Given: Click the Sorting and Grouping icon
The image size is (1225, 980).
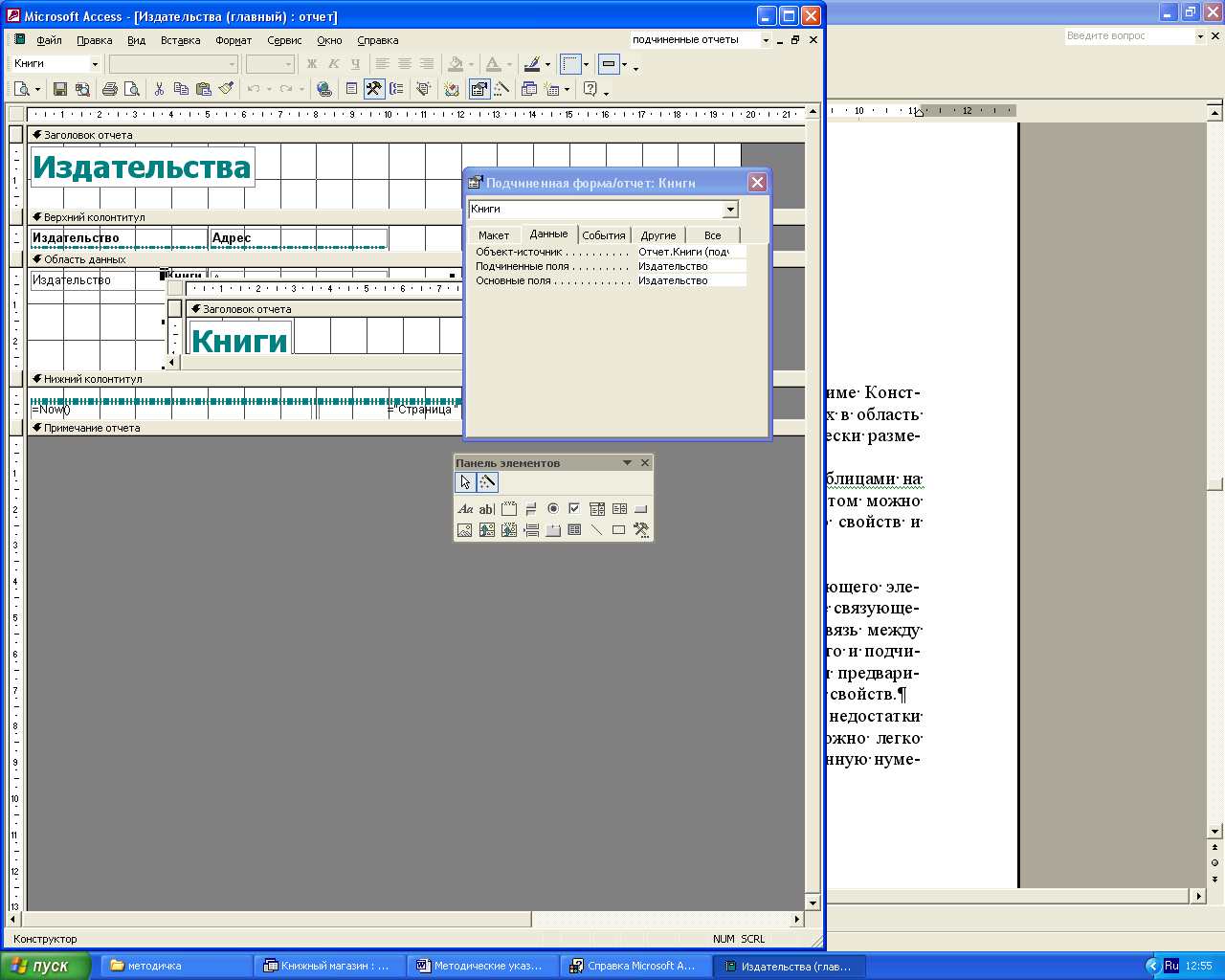Looking at the screenshot, I should click(396, 89).
